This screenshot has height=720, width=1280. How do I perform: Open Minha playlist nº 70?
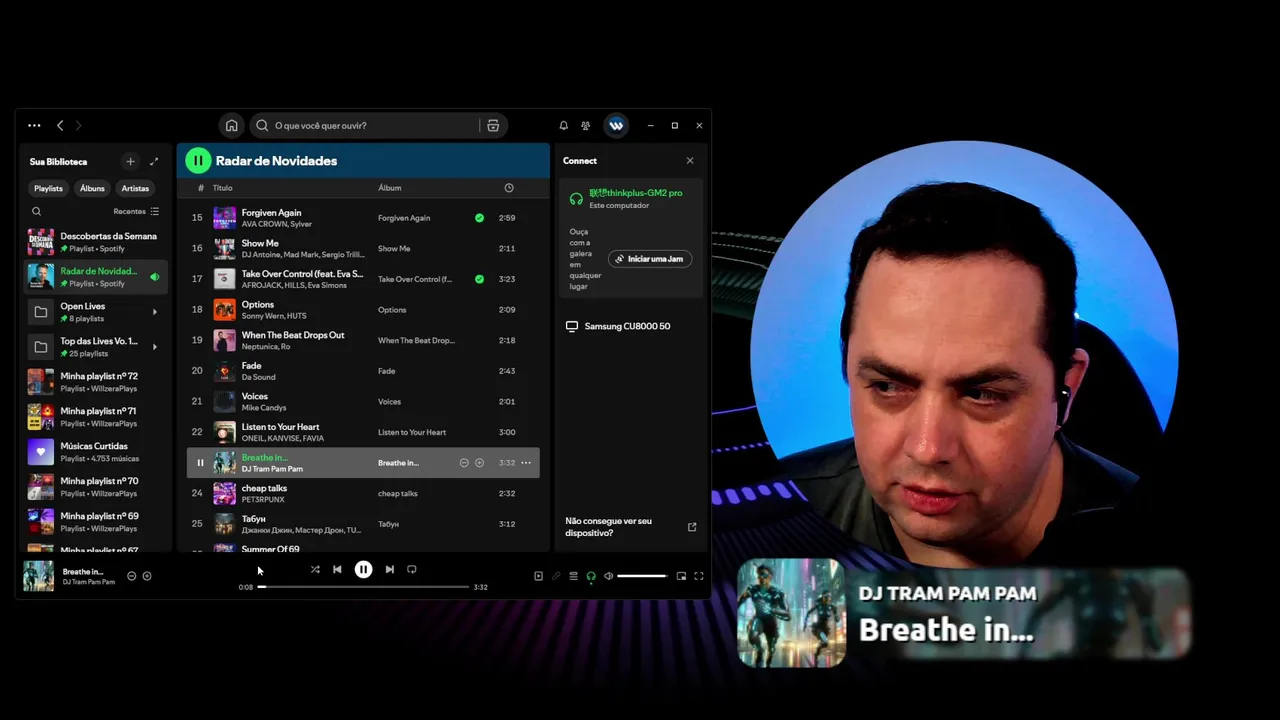tap(96, 487)
